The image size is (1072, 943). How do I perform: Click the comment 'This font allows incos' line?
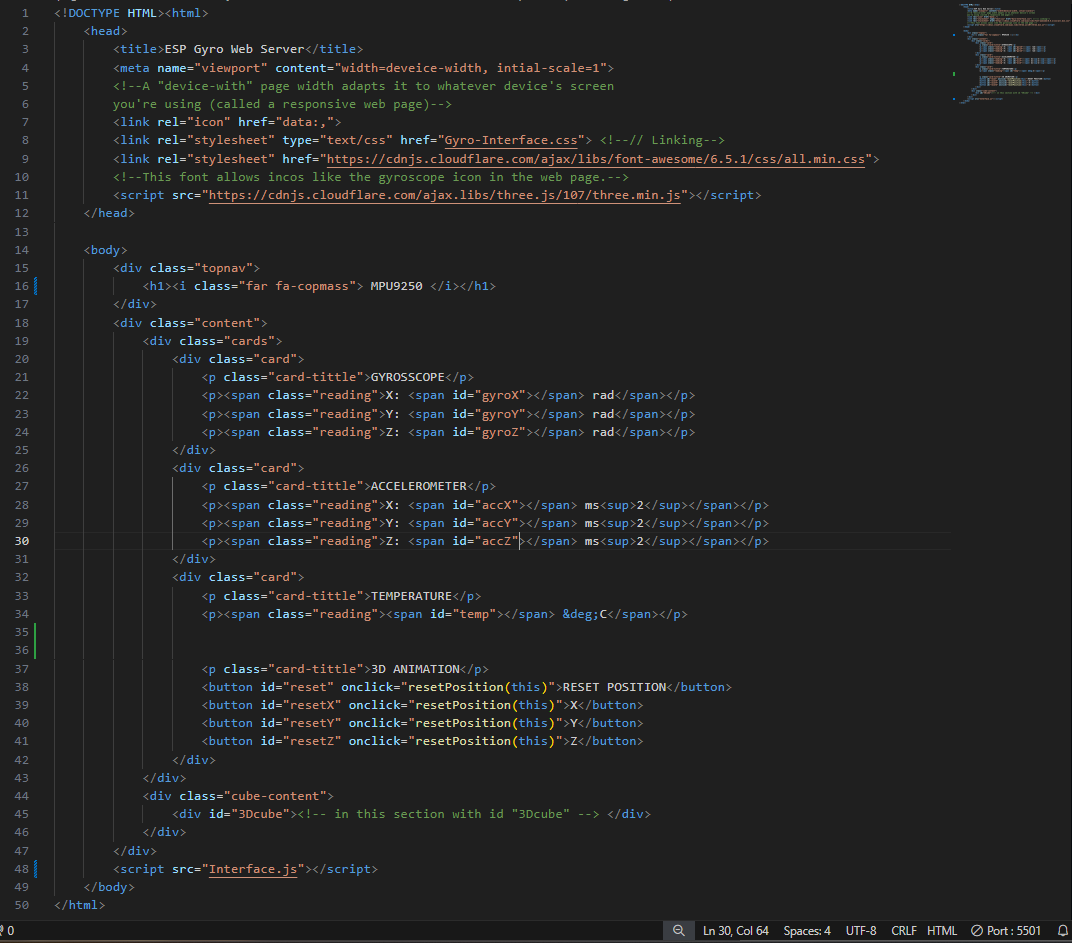[x=371, y=177]
